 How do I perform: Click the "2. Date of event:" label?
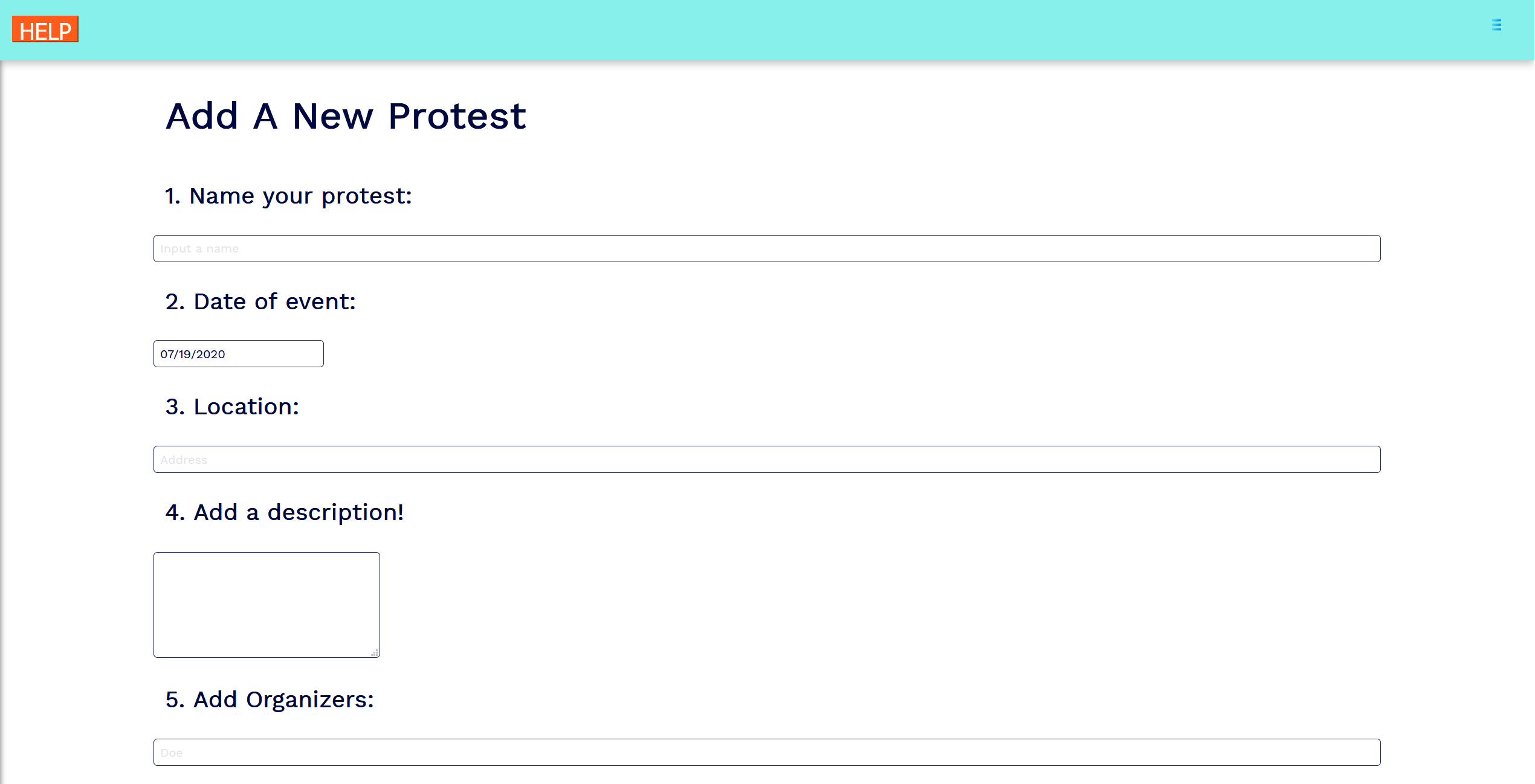(260, 301)
